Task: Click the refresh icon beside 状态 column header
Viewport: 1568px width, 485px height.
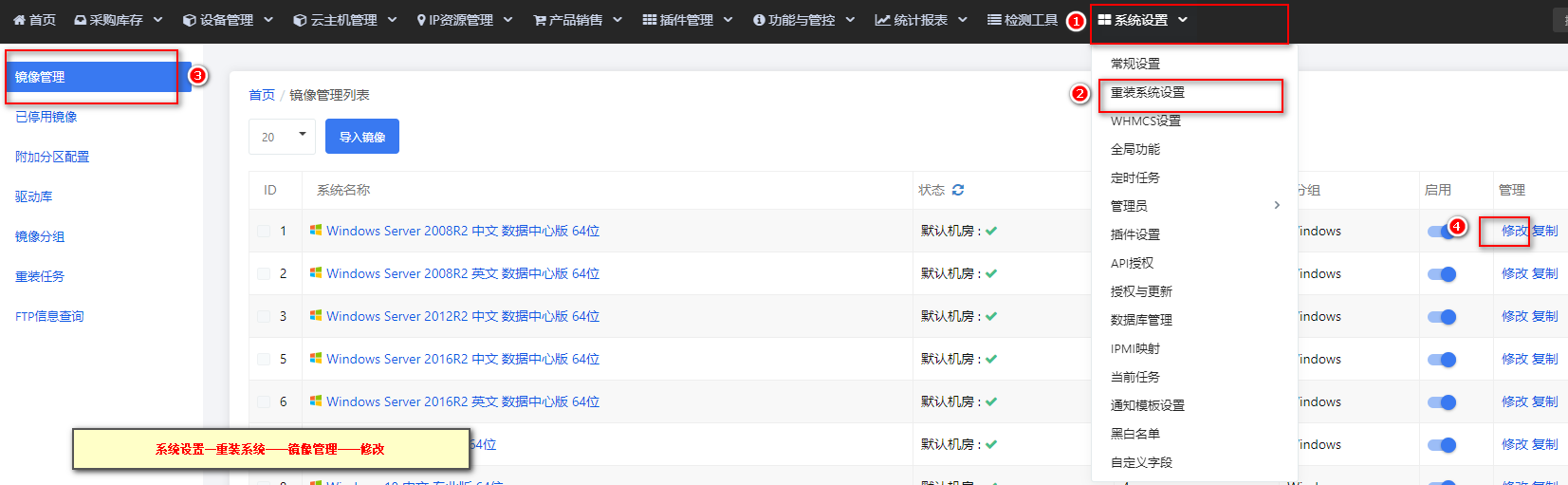Action: (x=958, y=190)
